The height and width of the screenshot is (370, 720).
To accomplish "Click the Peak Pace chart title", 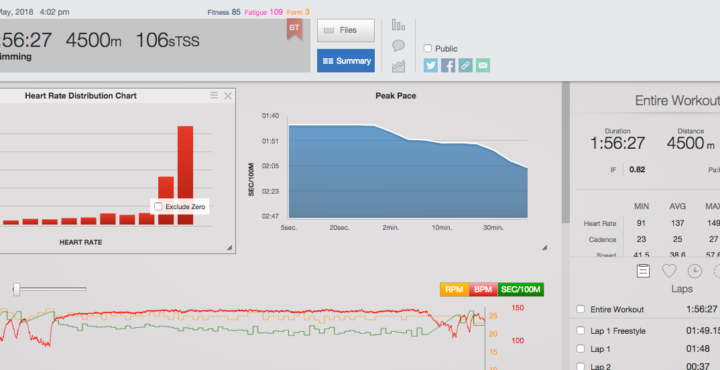I will point(396,95).
